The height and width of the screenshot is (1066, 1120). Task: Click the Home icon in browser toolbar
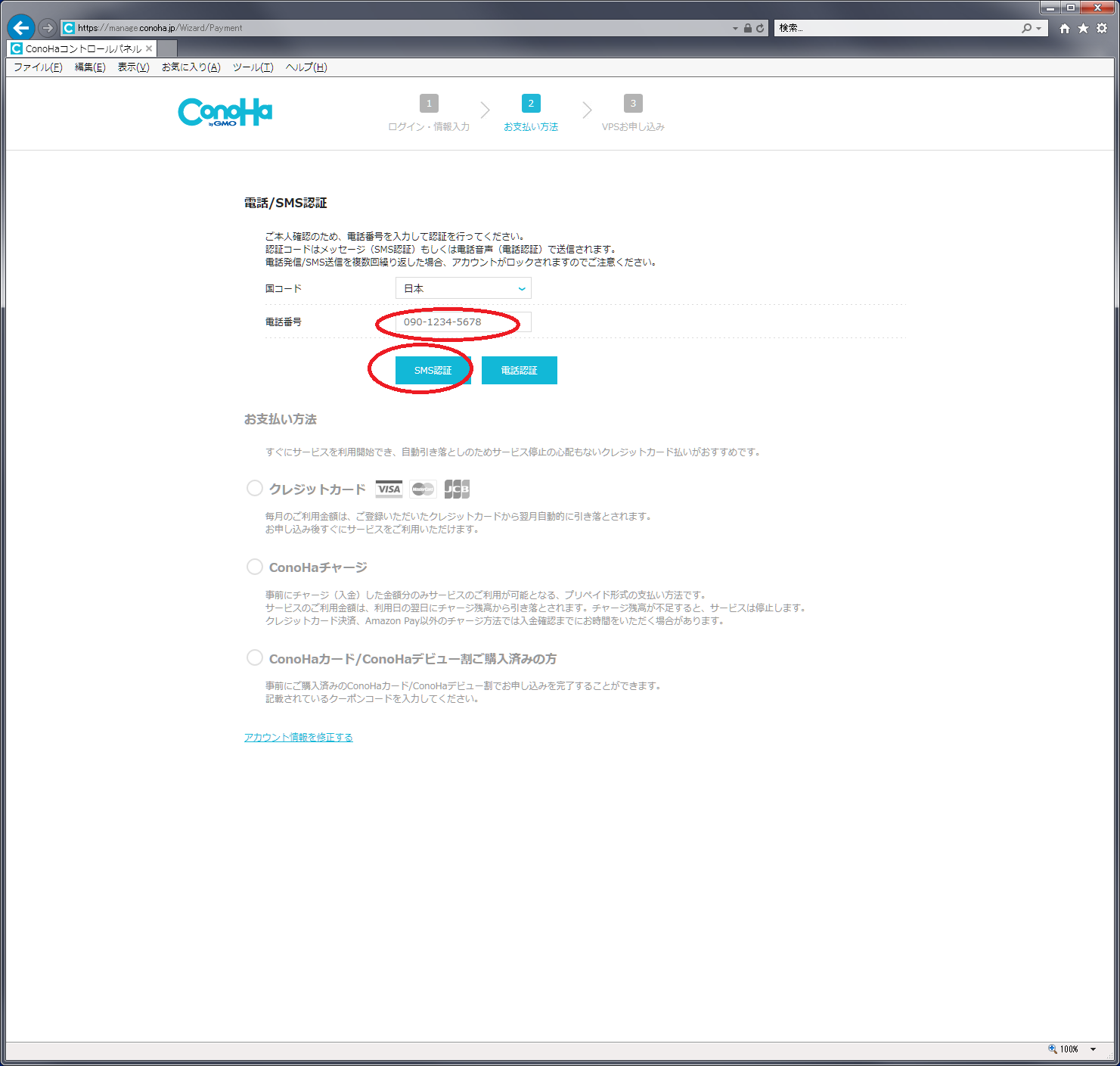(1065, 28)
